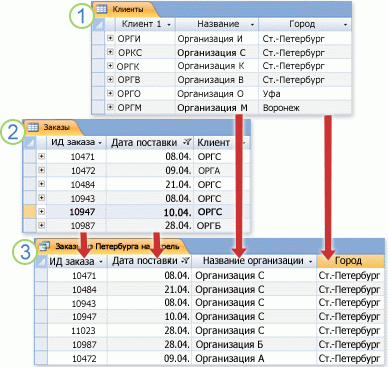Click the select-all corner box of the Клиенты table
388x367 pixels.
tap(98, 24)
